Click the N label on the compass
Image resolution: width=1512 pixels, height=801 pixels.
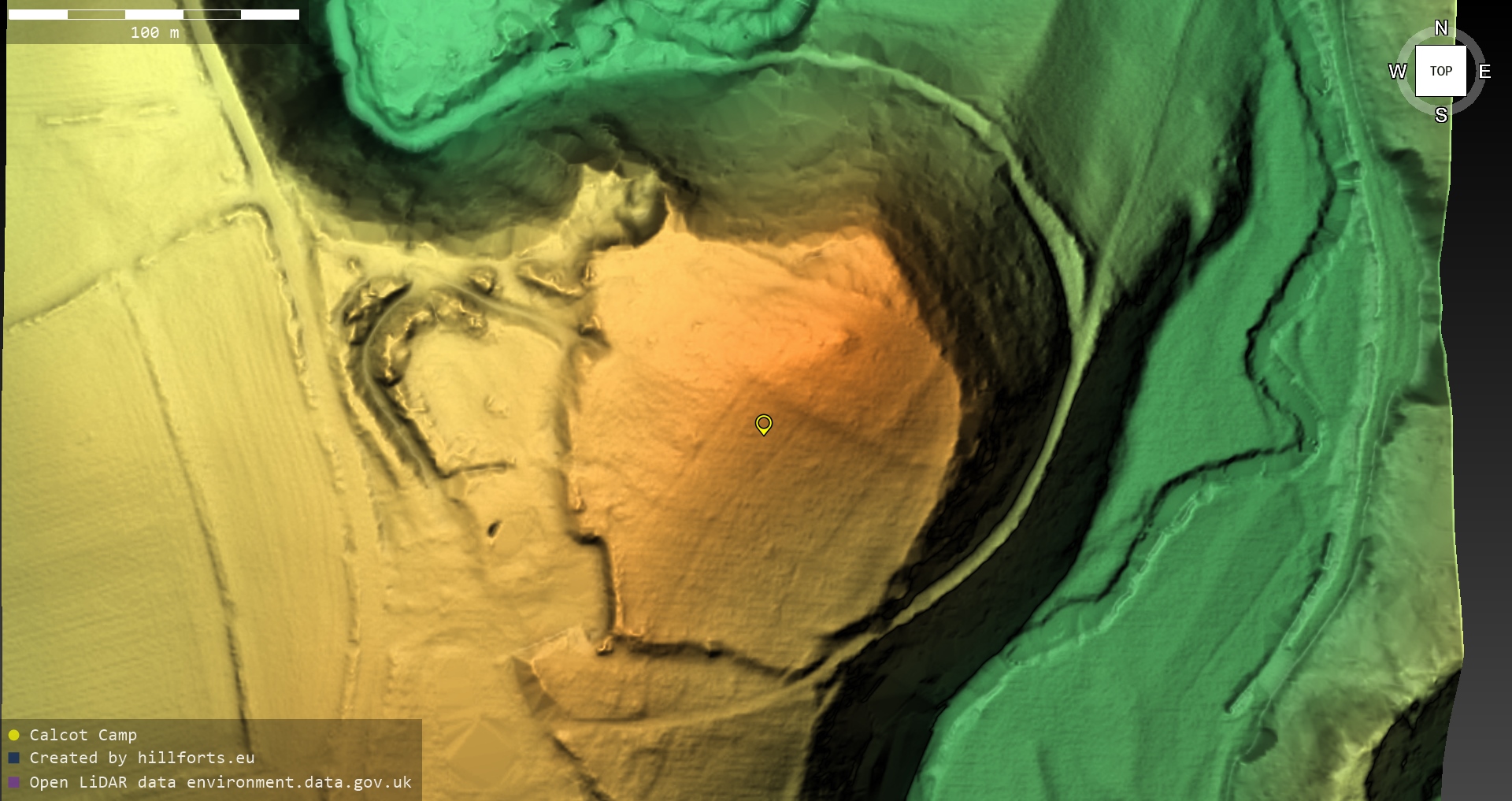click(1440, 28)
